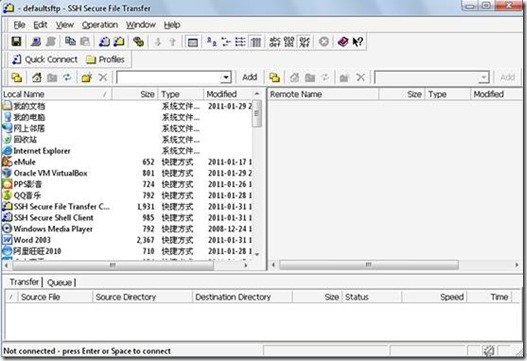527x361 pixels.
Task: Switch to the Queue tab
Action: pos(59,282)
